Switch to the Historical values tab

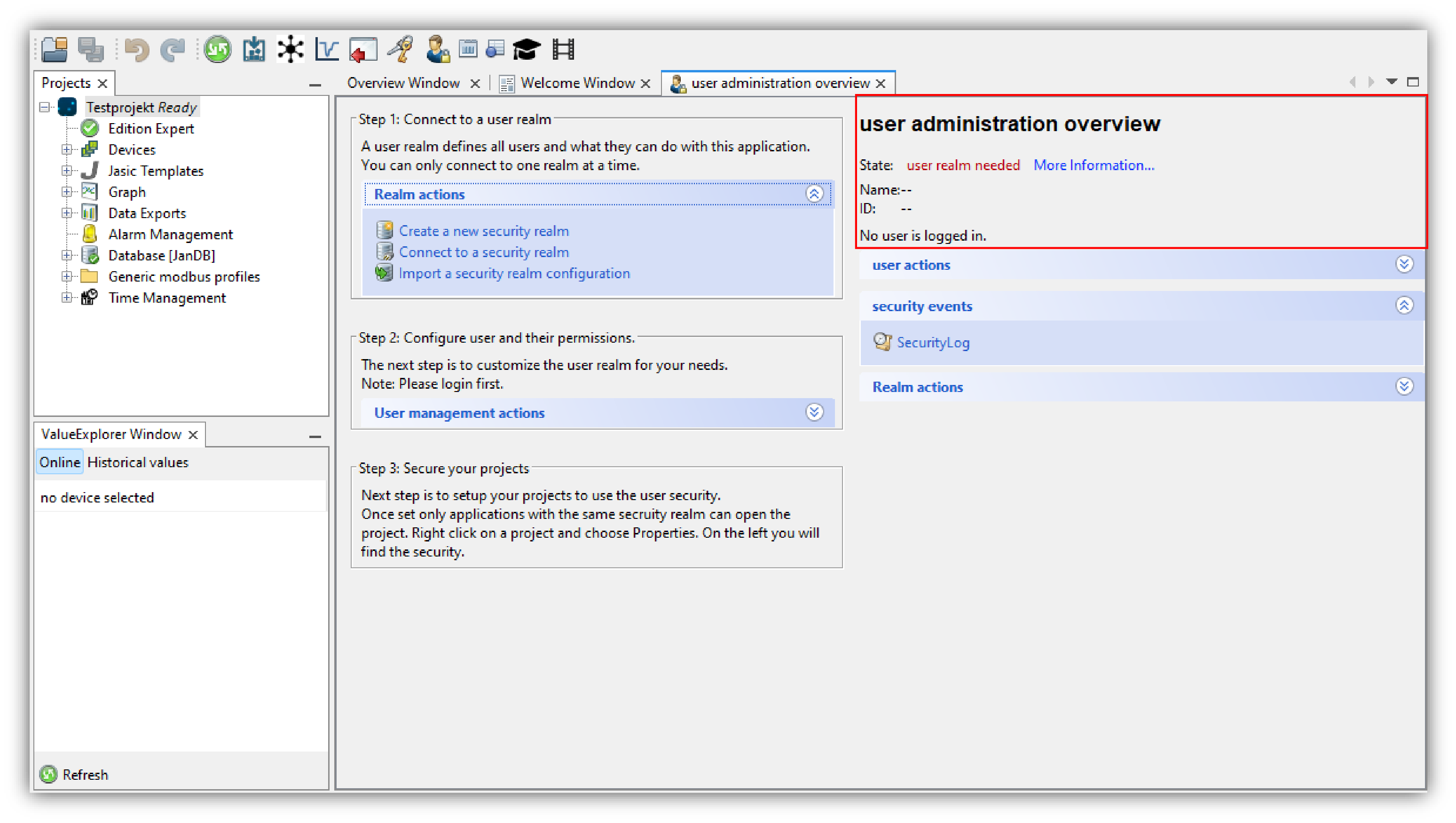pyautogui.click(x=138, y=462)
